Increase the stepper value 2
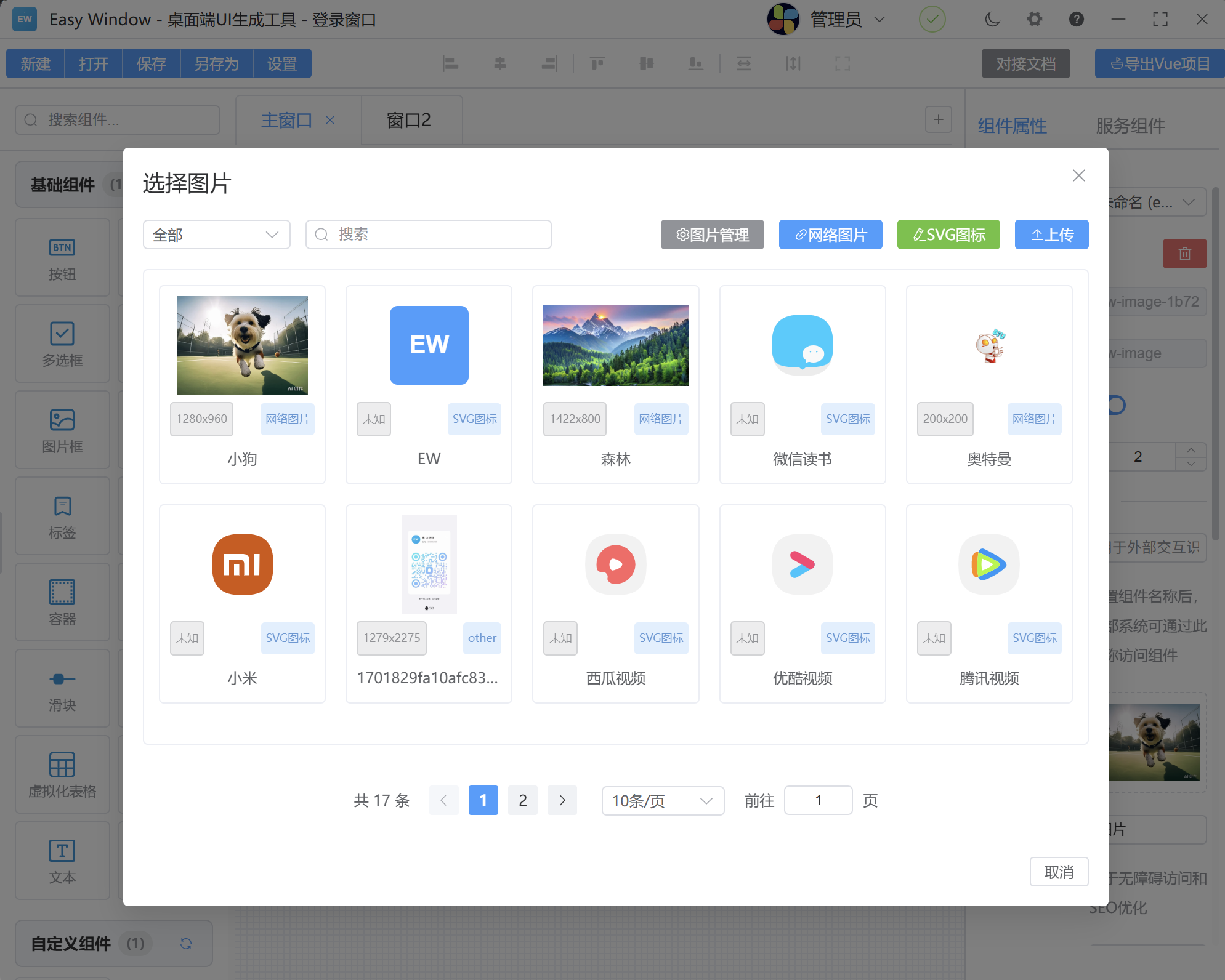Image resolution: width=1225 pixels, height=980 pixels. pyautogui.click(x=1191, y=450)
